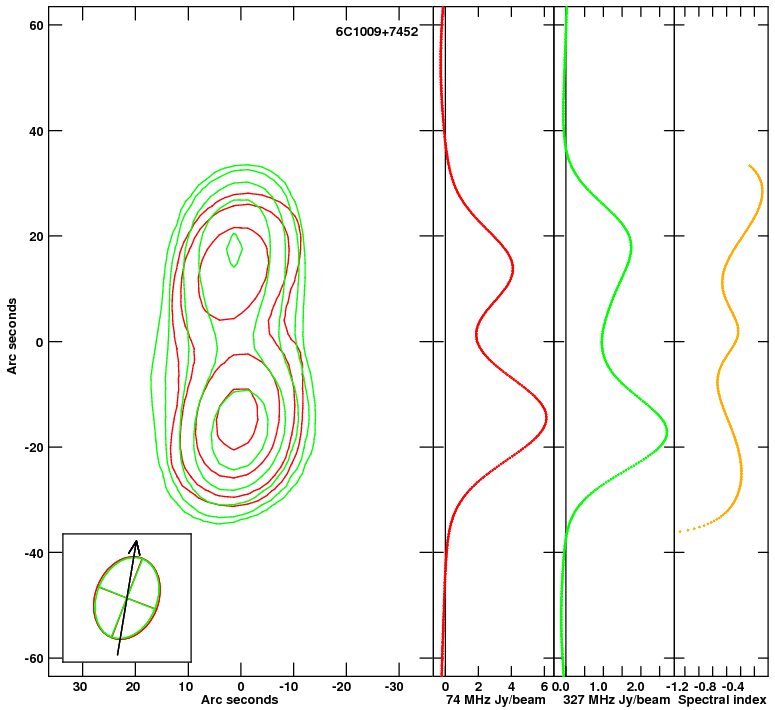
Task: Click the tick label -1.2 on spectral index axis
Action: pyautogui.click(x=678, y=687)
